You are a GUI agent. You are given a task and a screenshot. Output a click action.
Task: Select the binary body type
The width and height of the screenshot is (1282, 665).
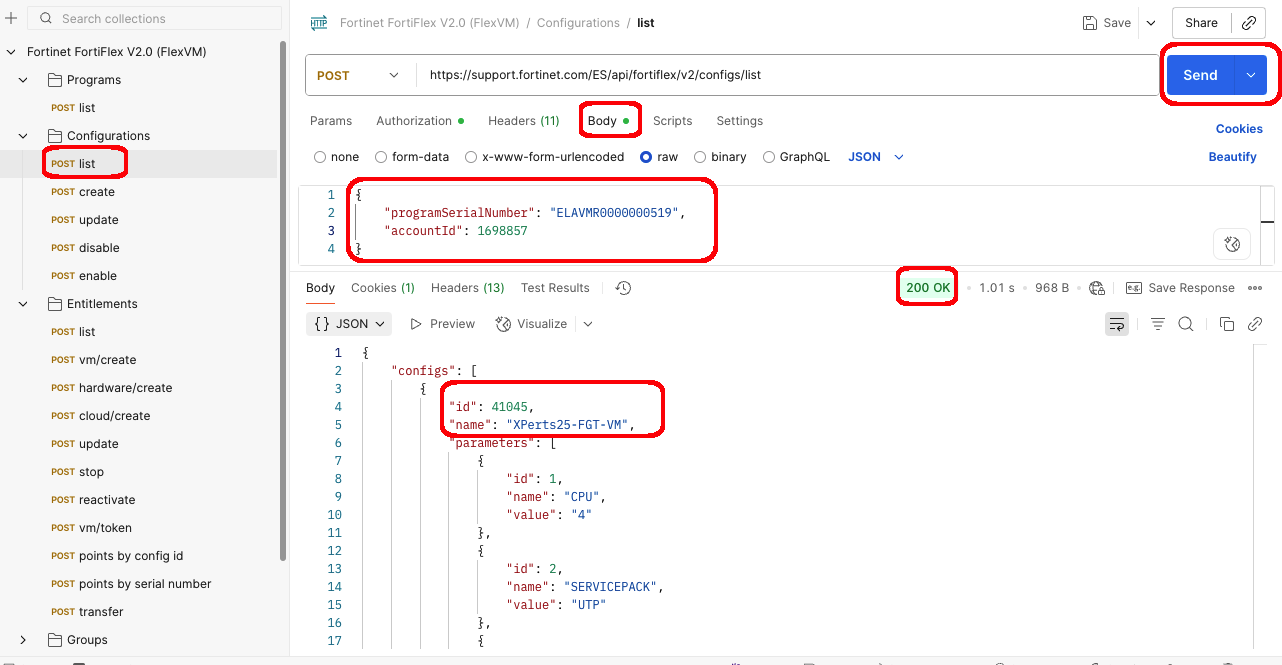pos(700,157)
